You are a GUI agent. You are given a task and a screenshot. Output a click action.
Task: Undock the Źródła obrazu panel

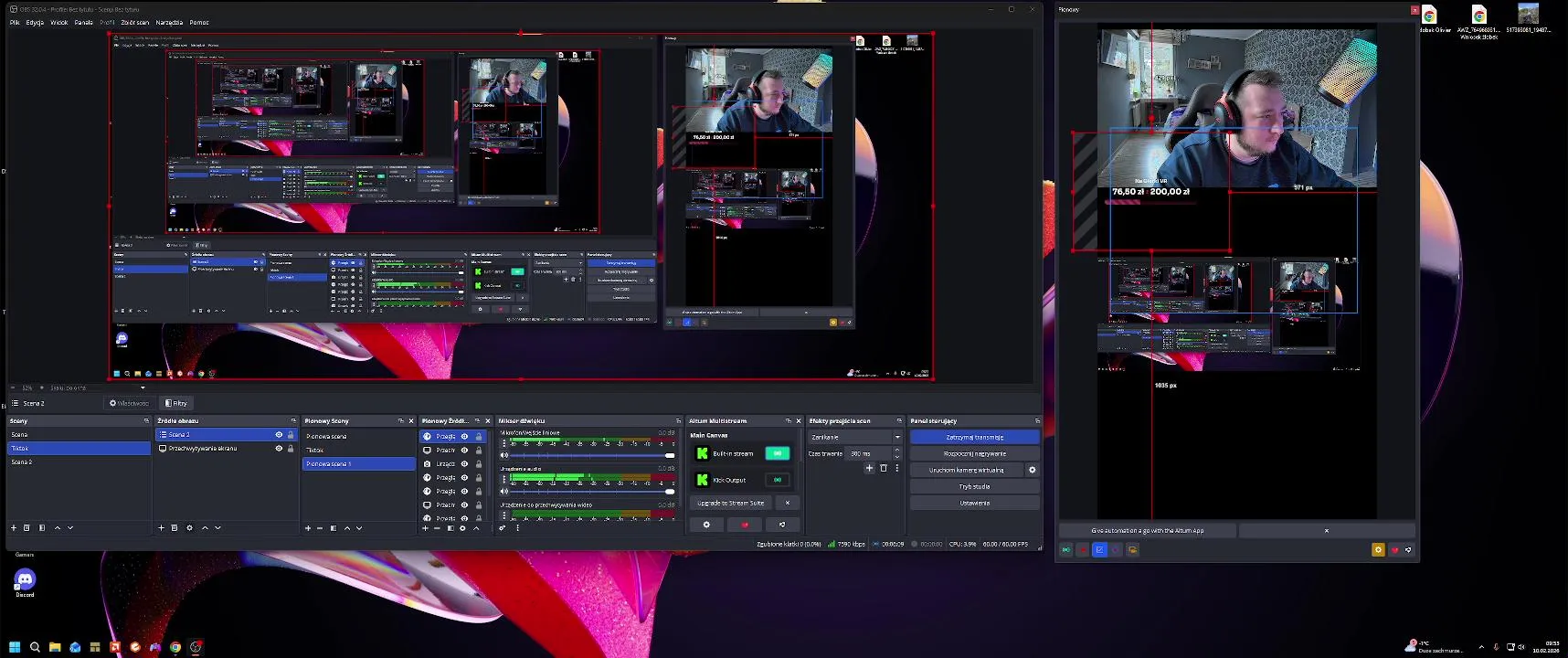pos(293,421)
